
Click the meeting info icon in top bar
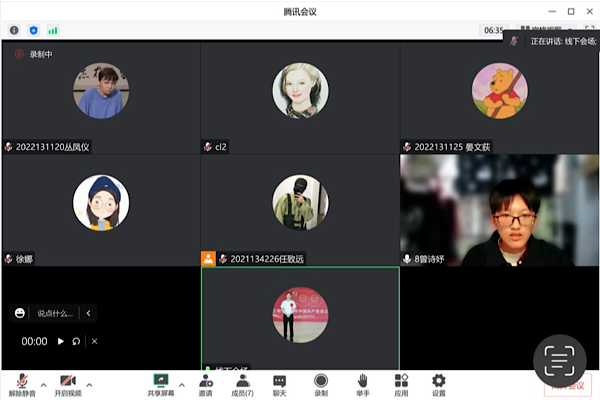tap(14, 30)
